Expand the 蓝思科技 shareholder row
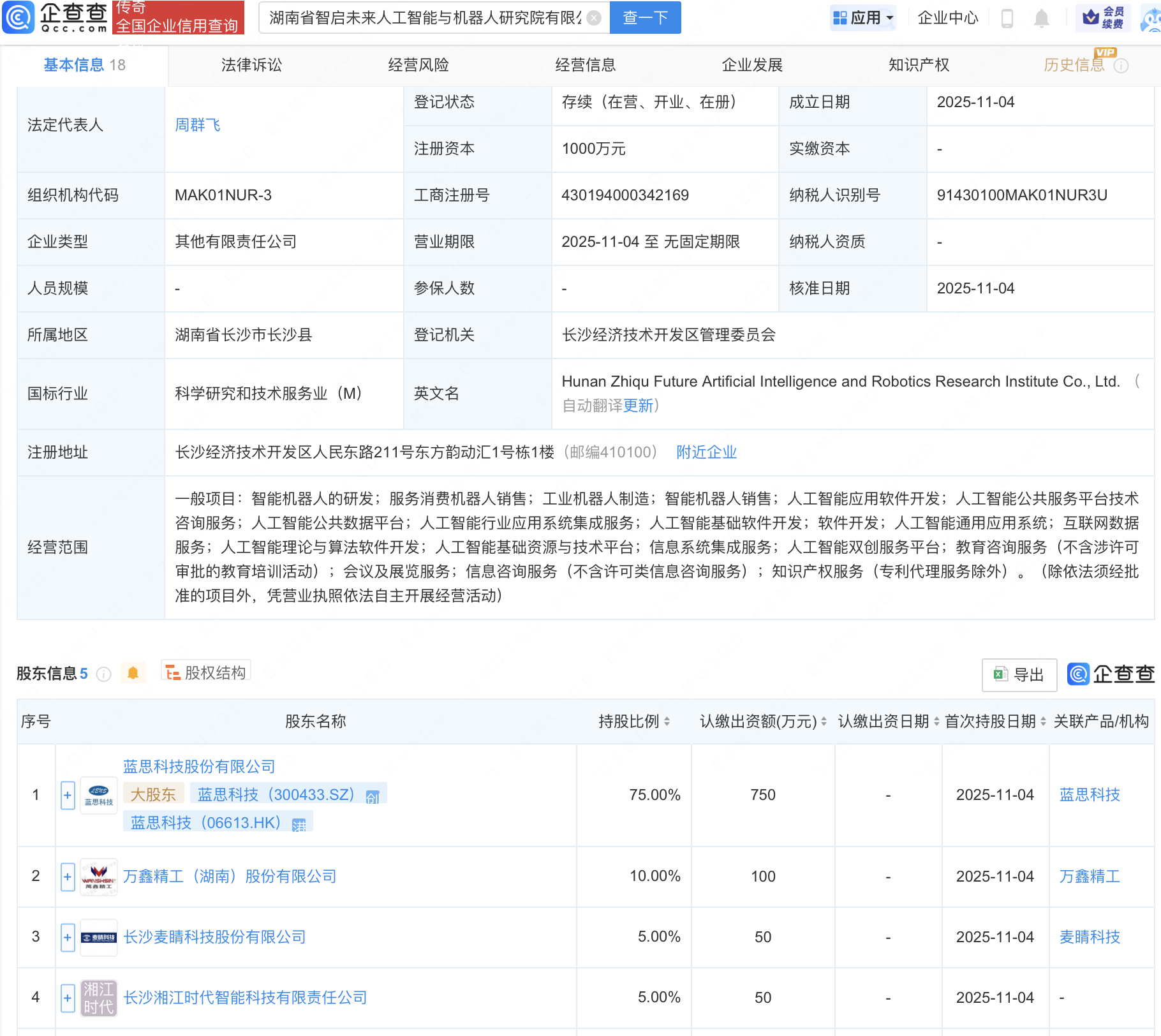Screen dimensions: 1161x1036 pyautogui.click(x=68, y=796)
